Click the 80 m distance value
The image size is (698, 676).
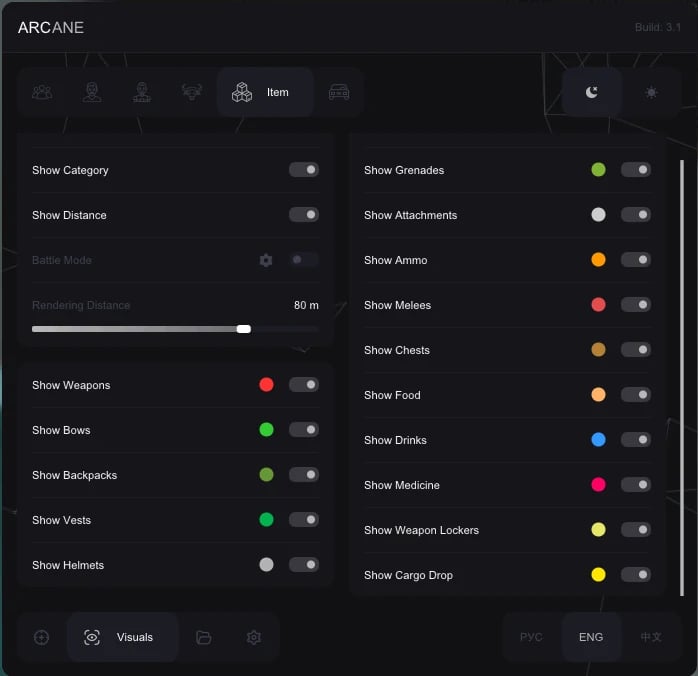point(306,305)
